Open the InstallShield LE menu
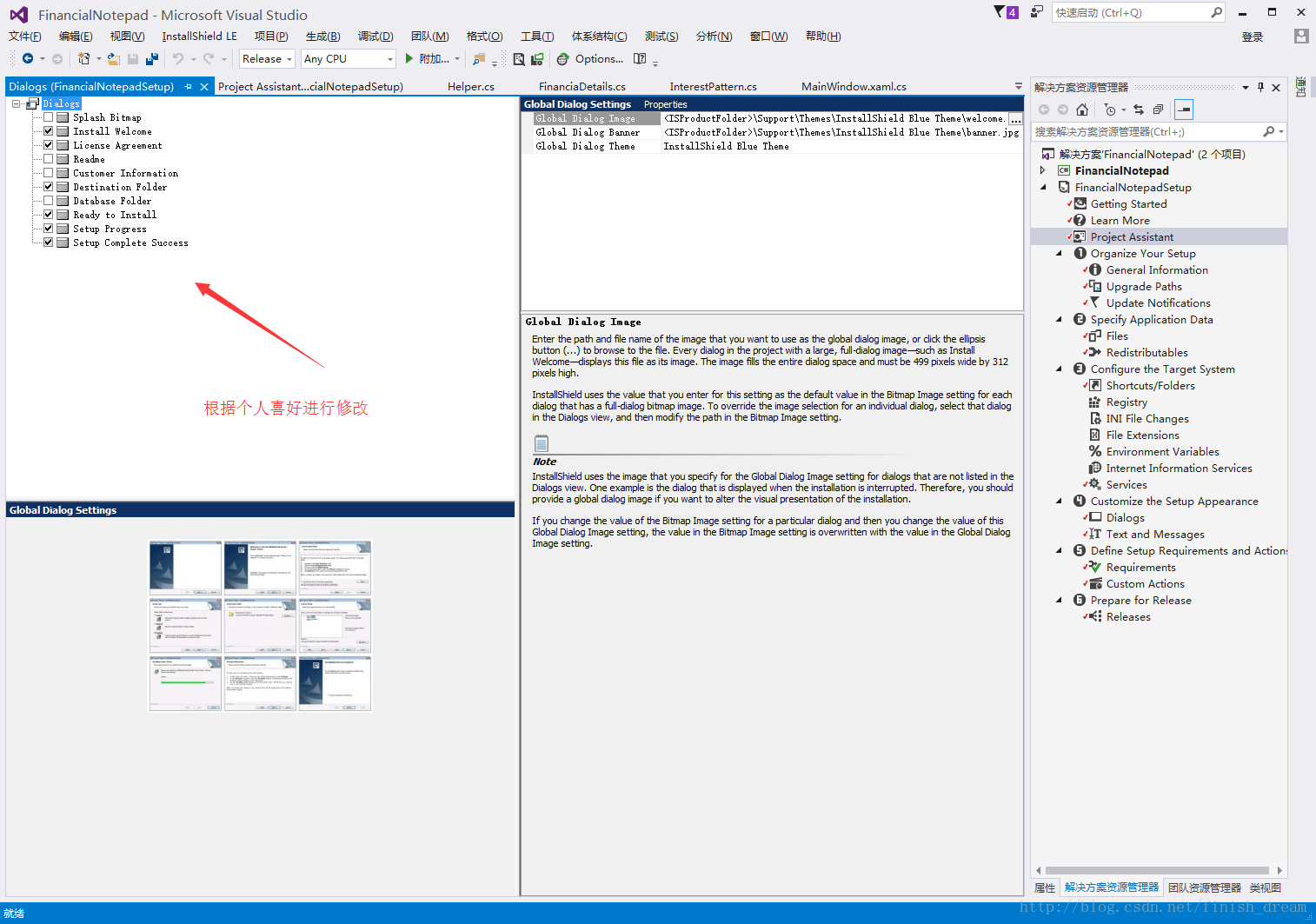1316x924 pixels. click(x=199, y=36)
